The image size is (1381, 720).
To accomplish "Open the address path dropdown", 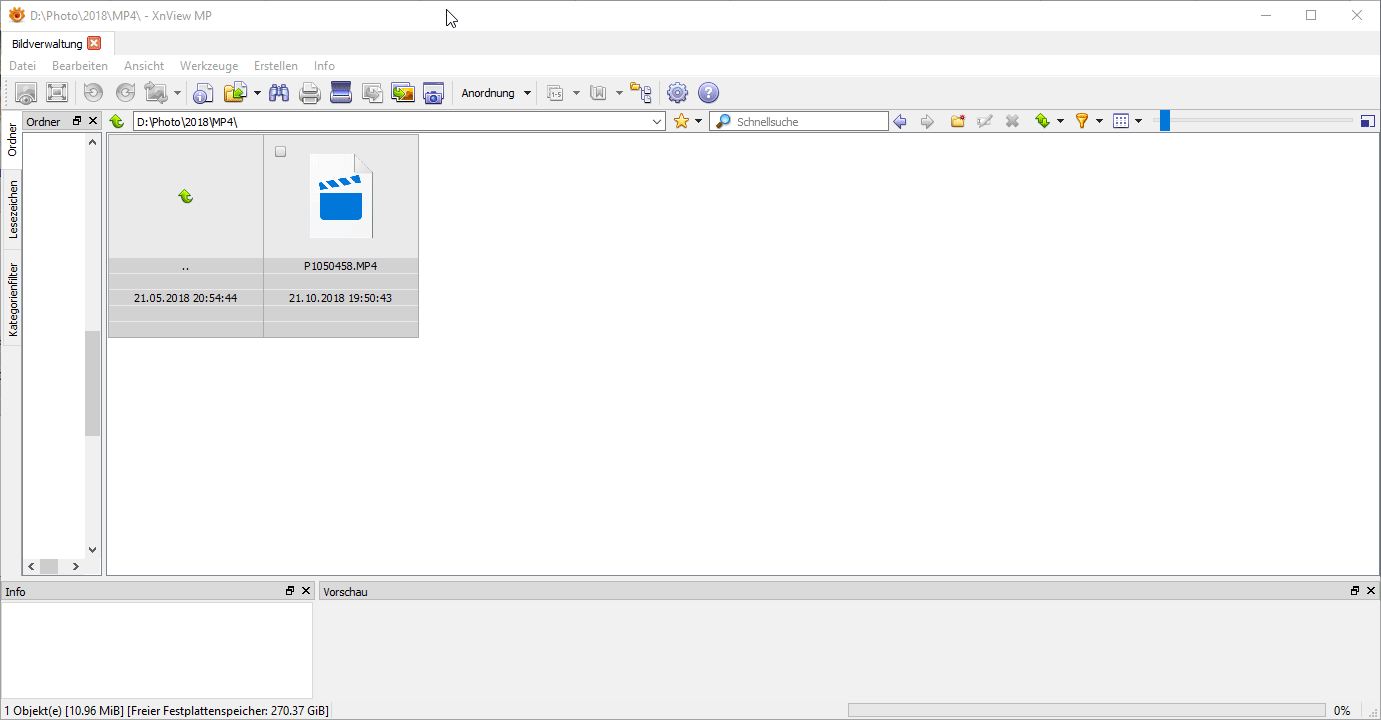I will pyautogui.click(x=657, y=122).
